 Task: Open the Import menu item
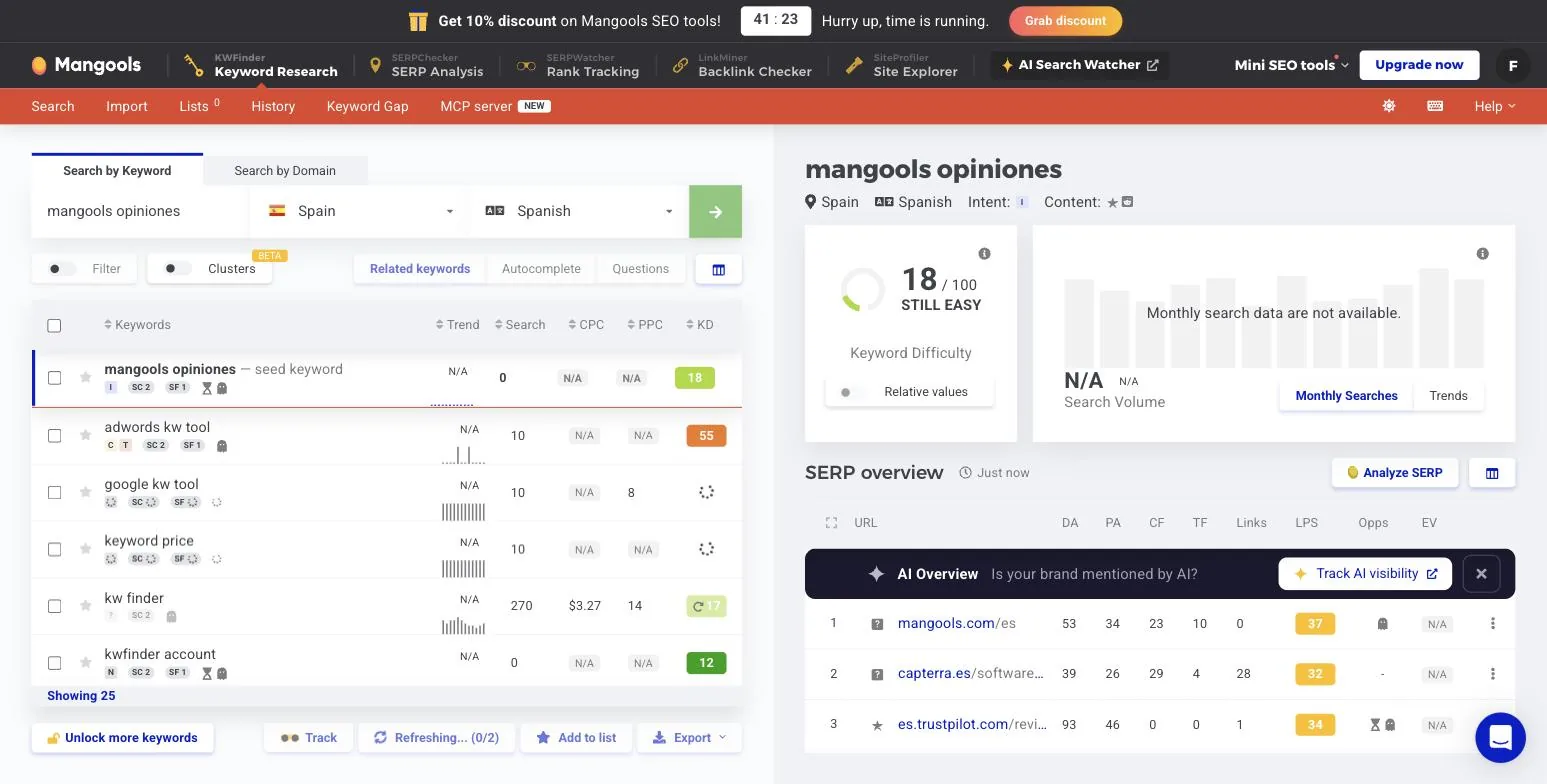[x=127, y=106]
